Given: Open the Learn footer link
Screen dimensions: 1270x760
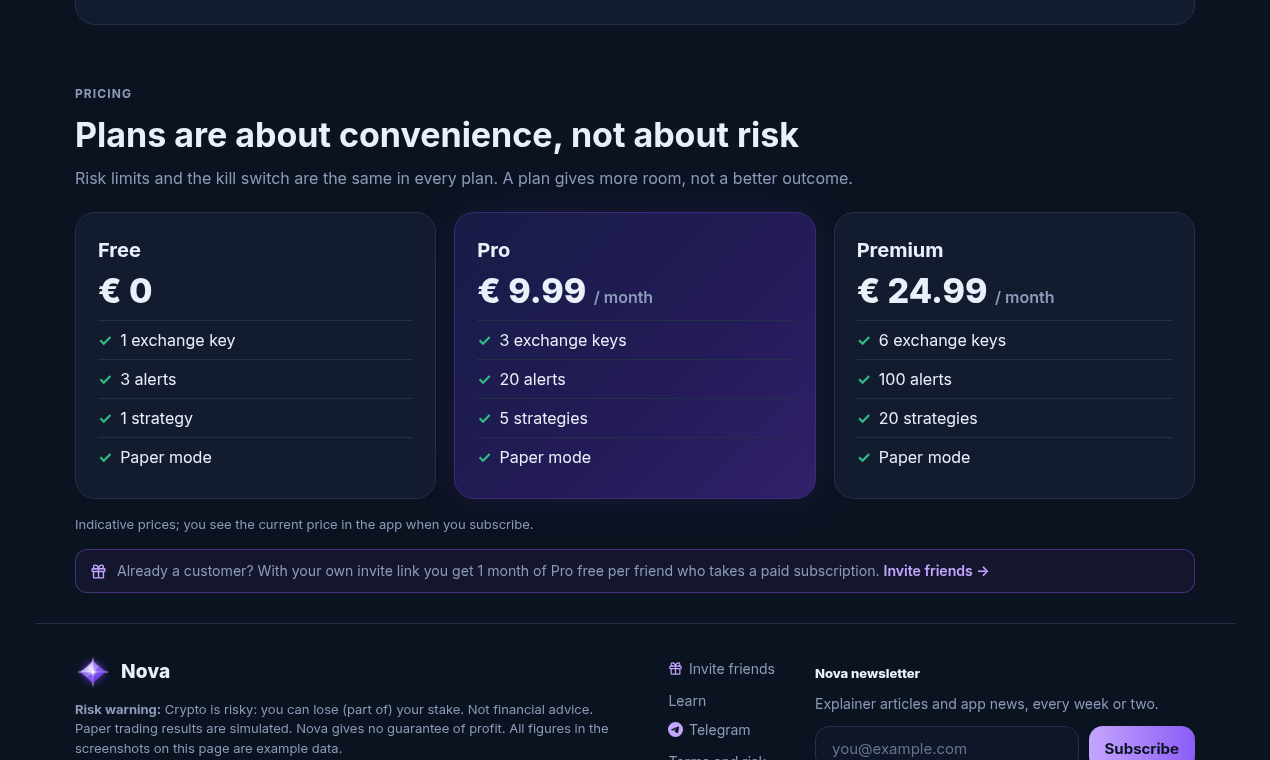Looking at the screenshot, I should (x=687, y=701).
